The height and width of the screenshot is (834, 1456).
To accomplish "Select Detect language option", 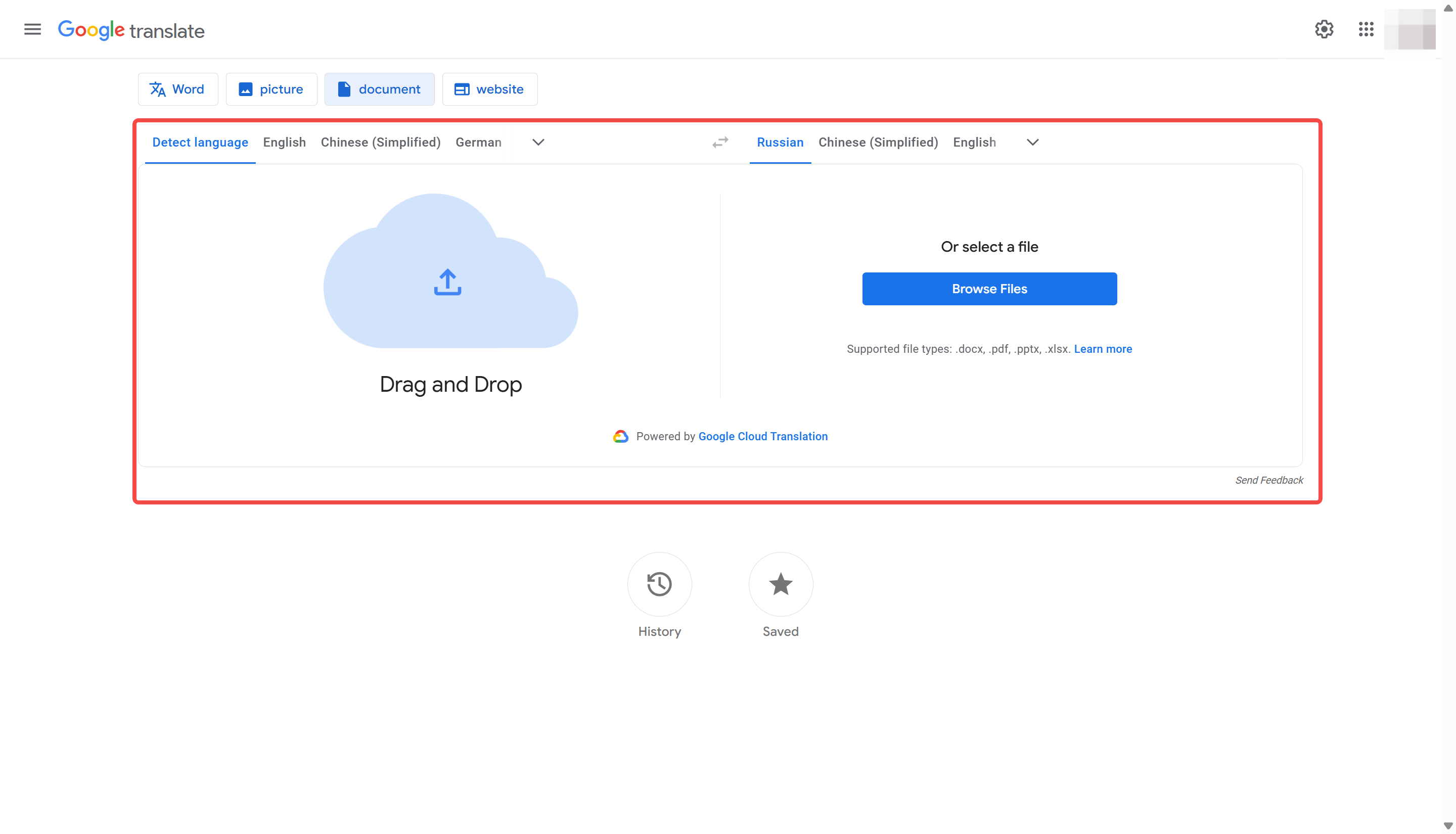I will (x=200, y=142).
